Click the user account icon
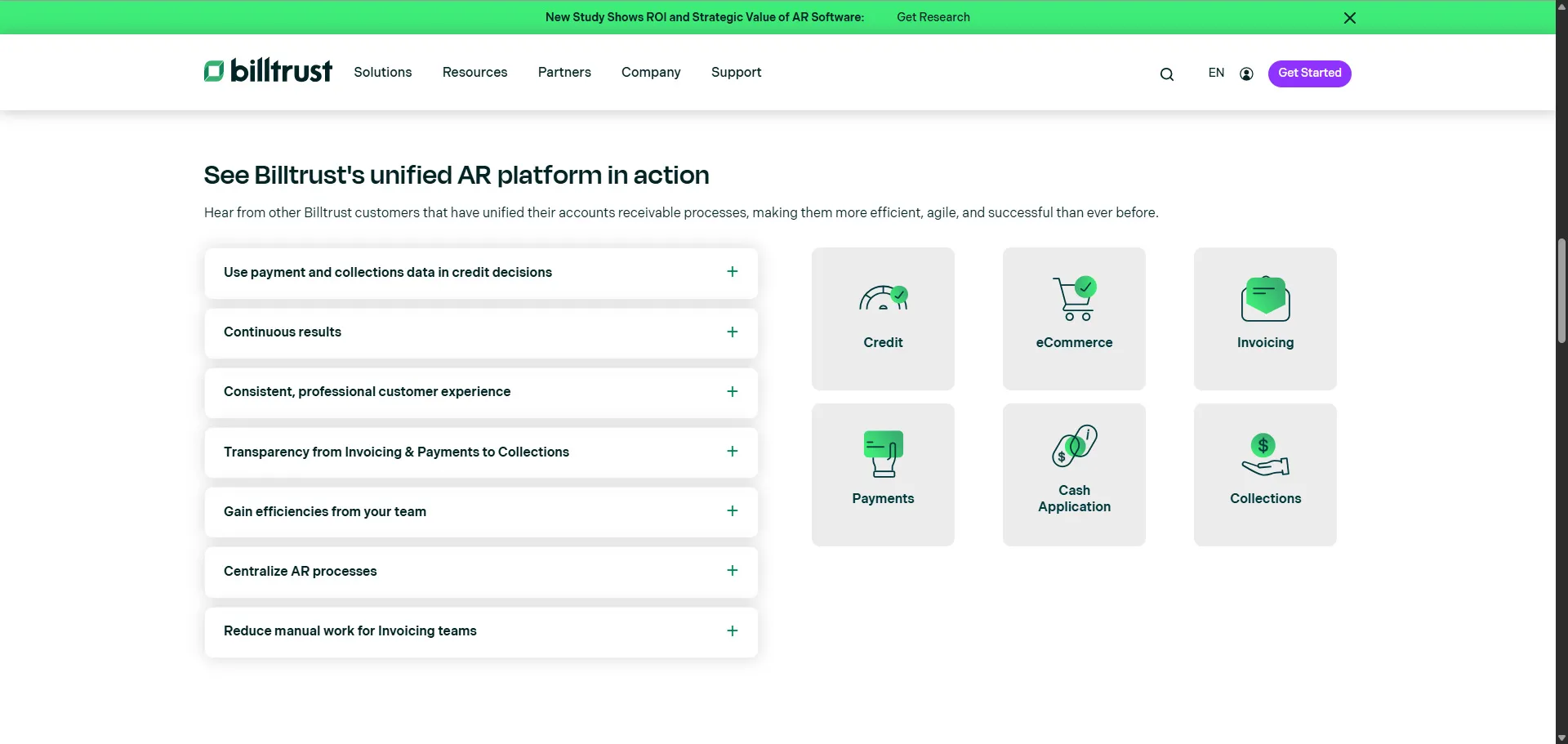 point(1246,74)
